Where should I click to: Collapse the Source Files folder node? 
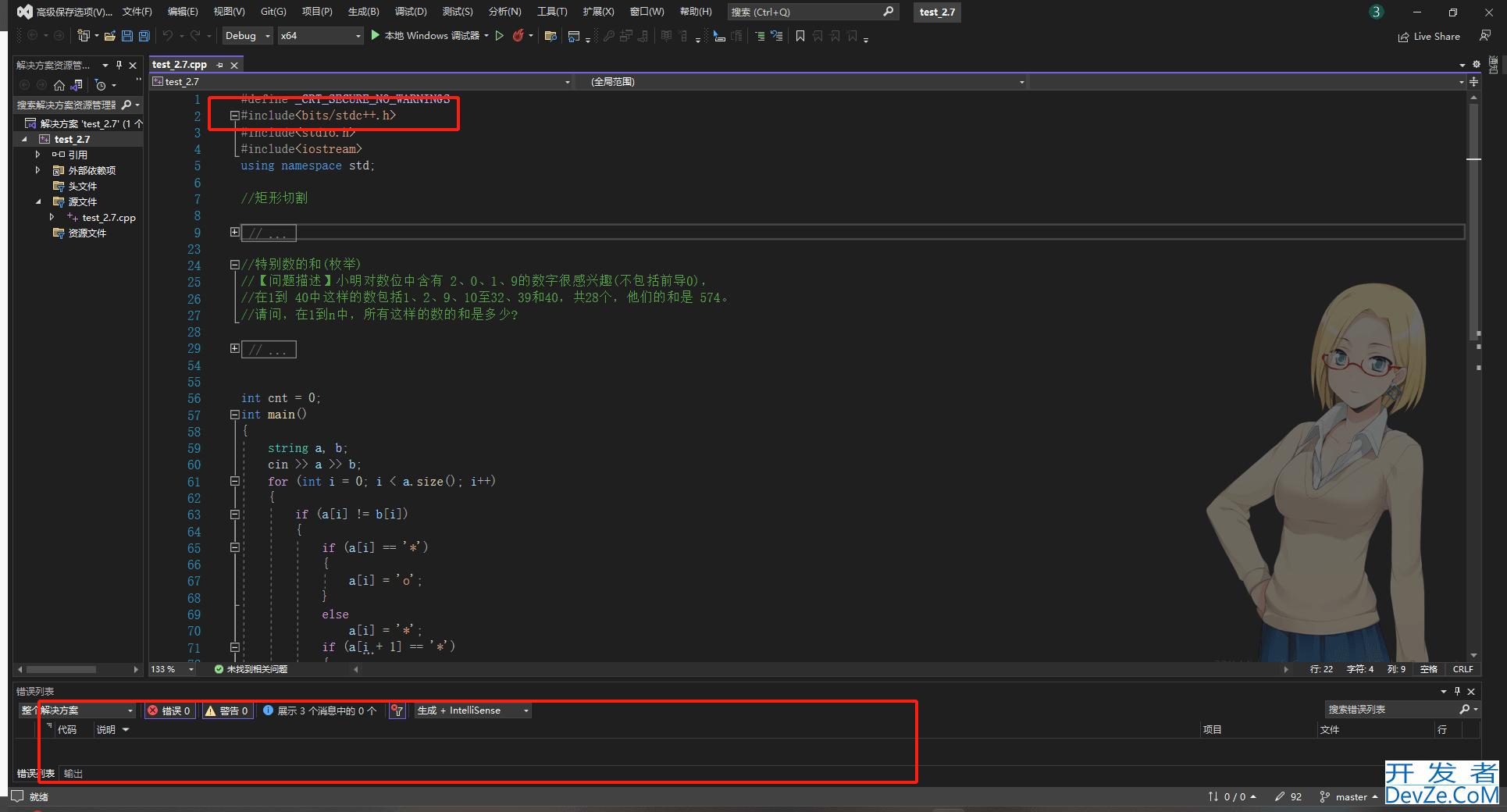pyautogui.click(x=37, y=201)
